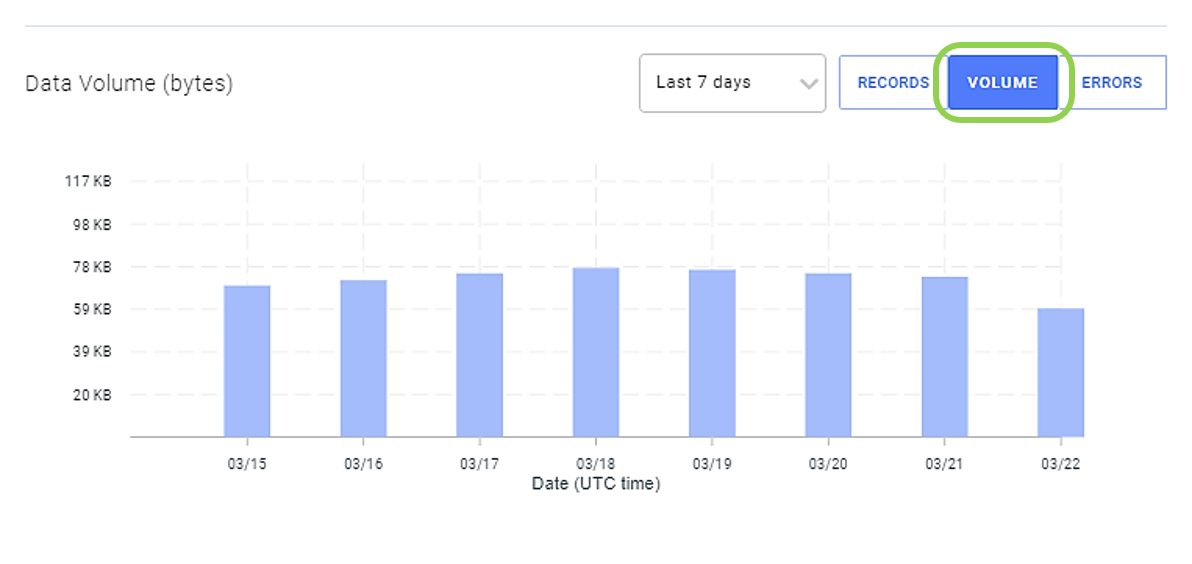Click the 03/19 date label
The image size is (1192, 564).
point(712,464)
